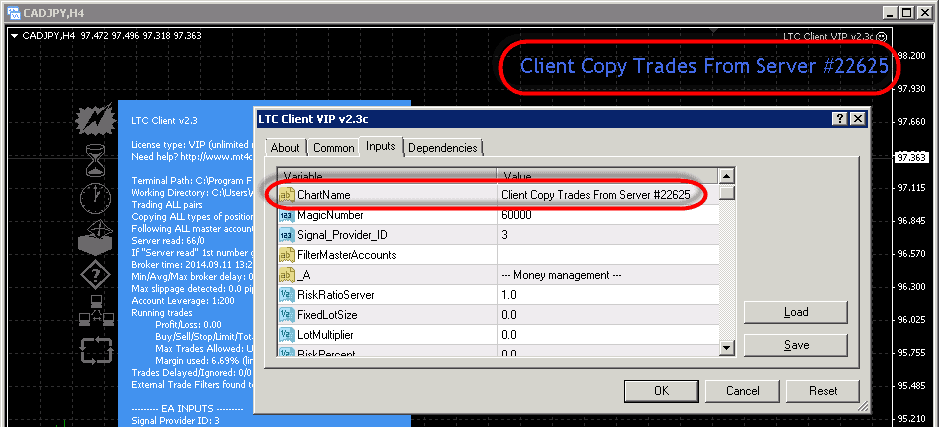Click the CADJPY,H4 window title icon
Image resolution: width=939 pixels, height=427 pixels.
pos(13,11)
